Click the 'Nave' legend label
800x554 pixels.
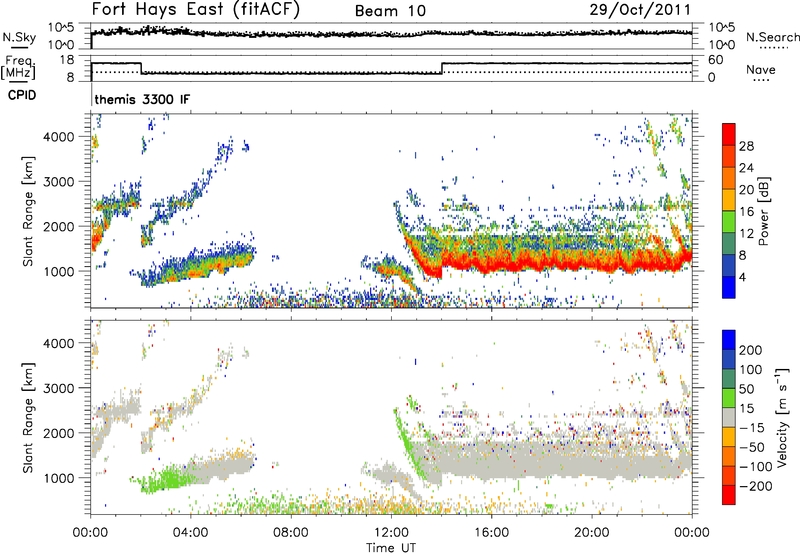pyautogui.click(x=761, y=69)
